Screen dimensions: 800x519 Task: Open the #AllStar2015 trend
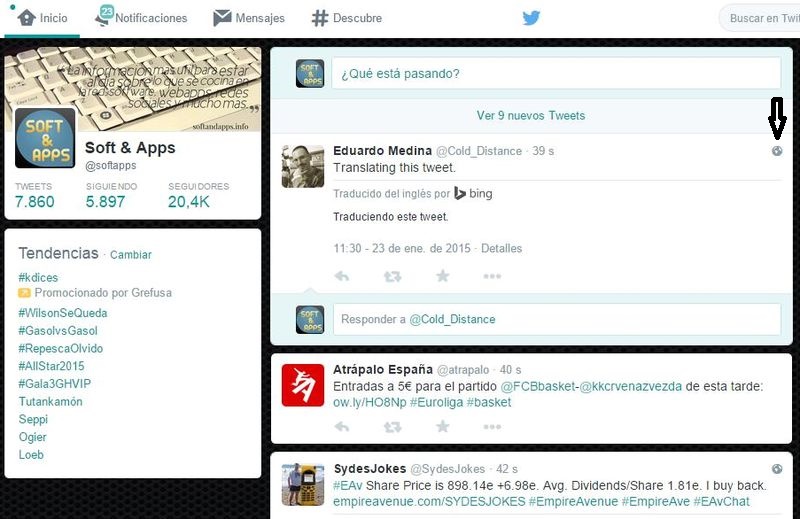coord(52,366)
